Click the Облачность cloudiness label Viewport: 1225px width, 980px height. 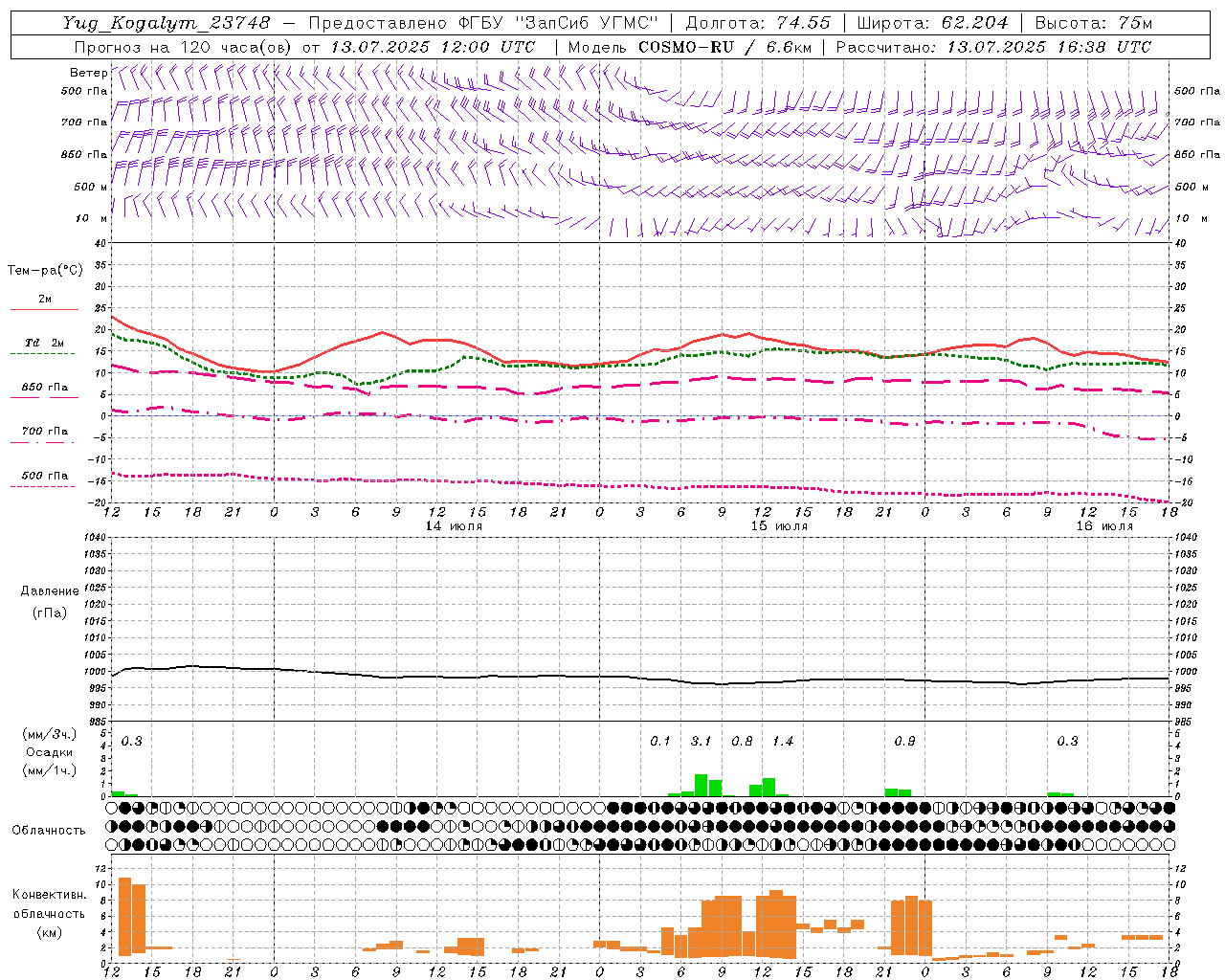click(x=49, y=831)
